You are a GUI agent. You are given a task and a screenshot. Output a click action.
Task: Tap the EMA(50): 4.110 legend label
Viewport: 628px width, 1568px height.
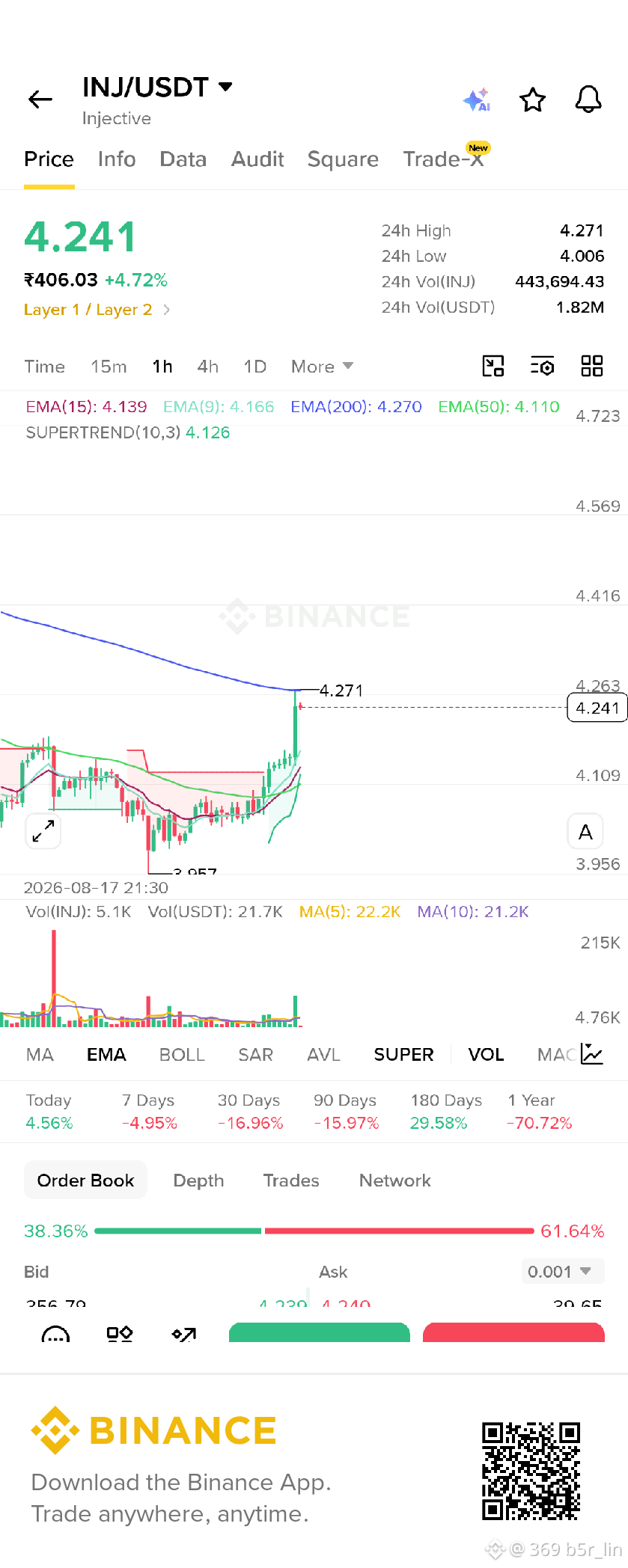click(x=499, y=407)
